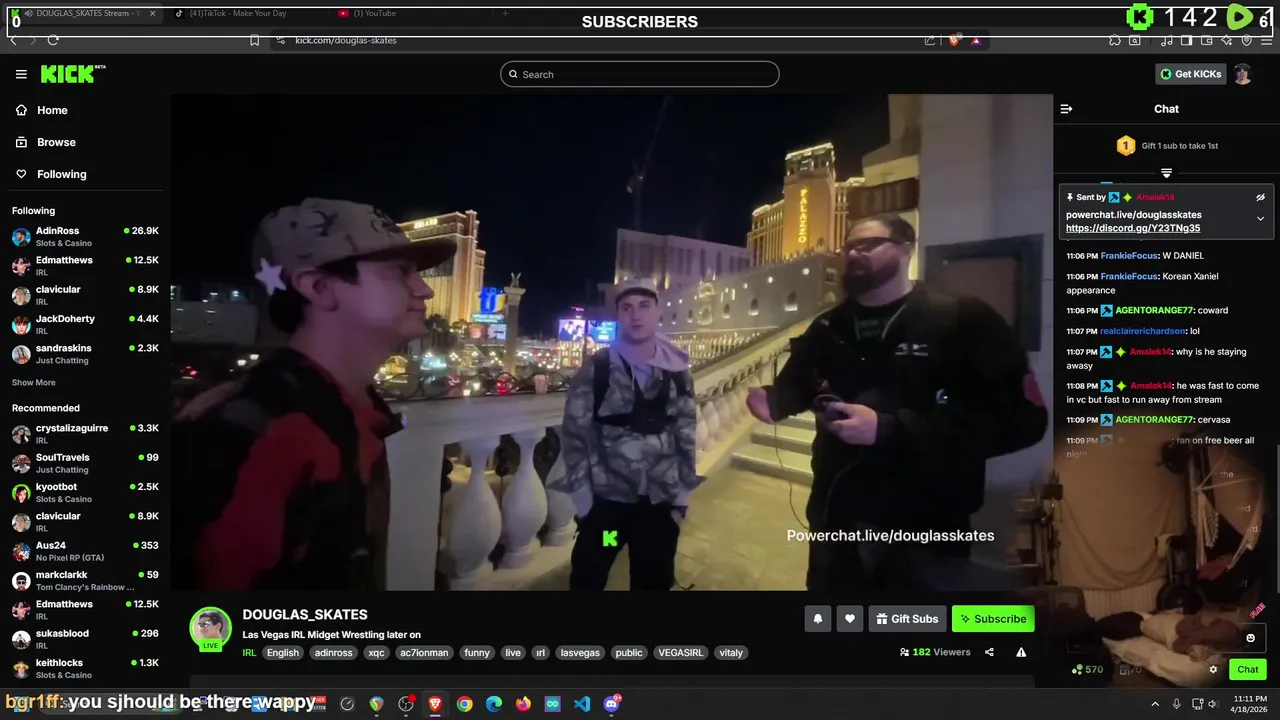Open the Brave VPN shield icon
This screenshot has height=720, width=1280.
[x=1246, y=40]
